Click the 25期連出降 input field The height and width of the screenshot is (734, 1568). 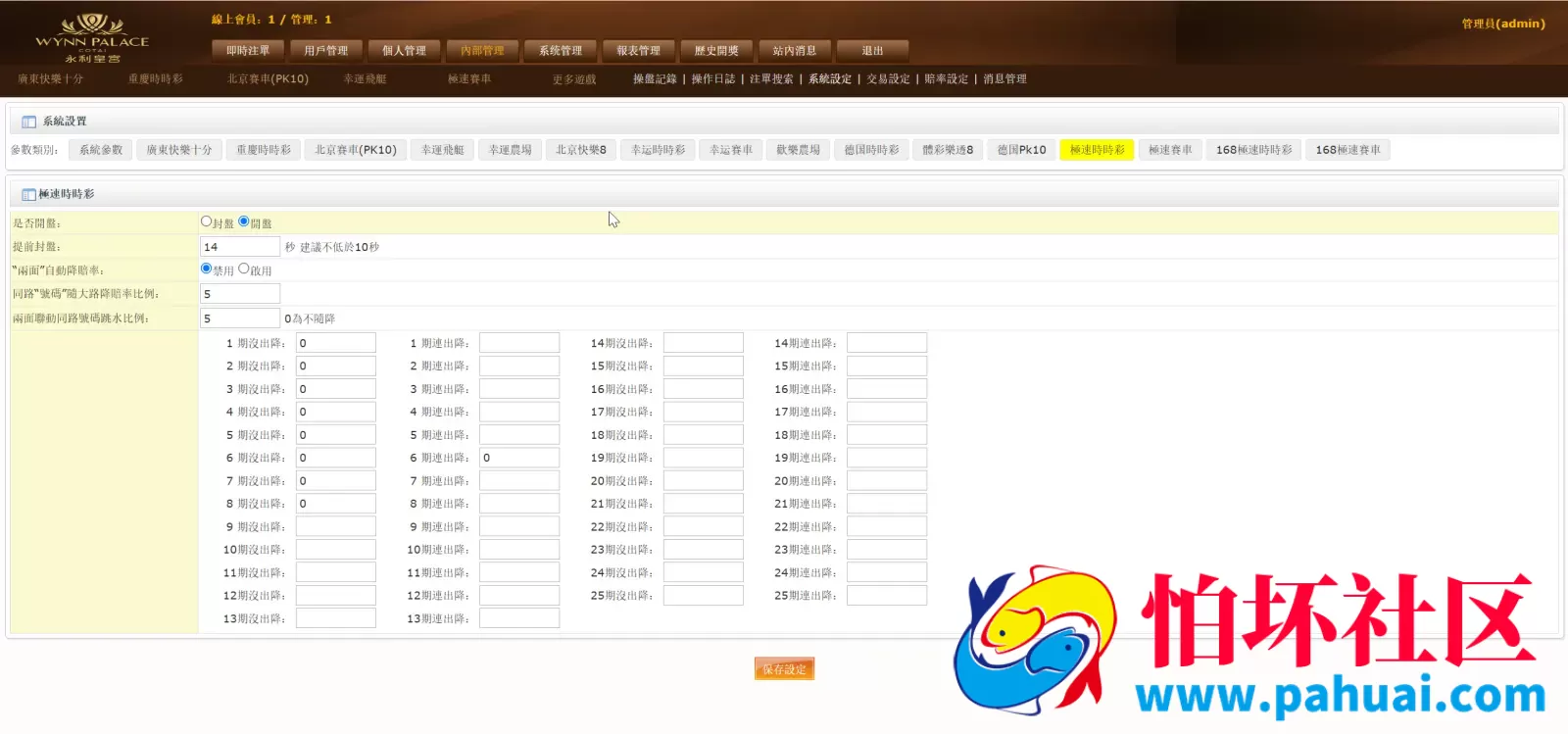pyautogui.click(x=887, y=596)
